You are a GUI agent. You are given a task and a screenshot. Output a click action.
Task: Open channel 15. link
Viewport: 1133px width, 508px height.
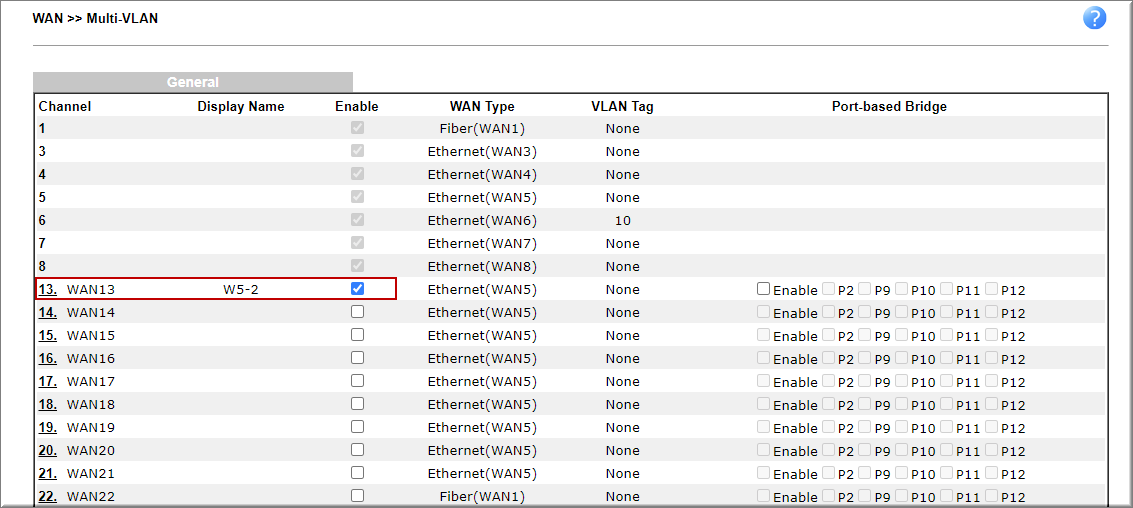48,336
